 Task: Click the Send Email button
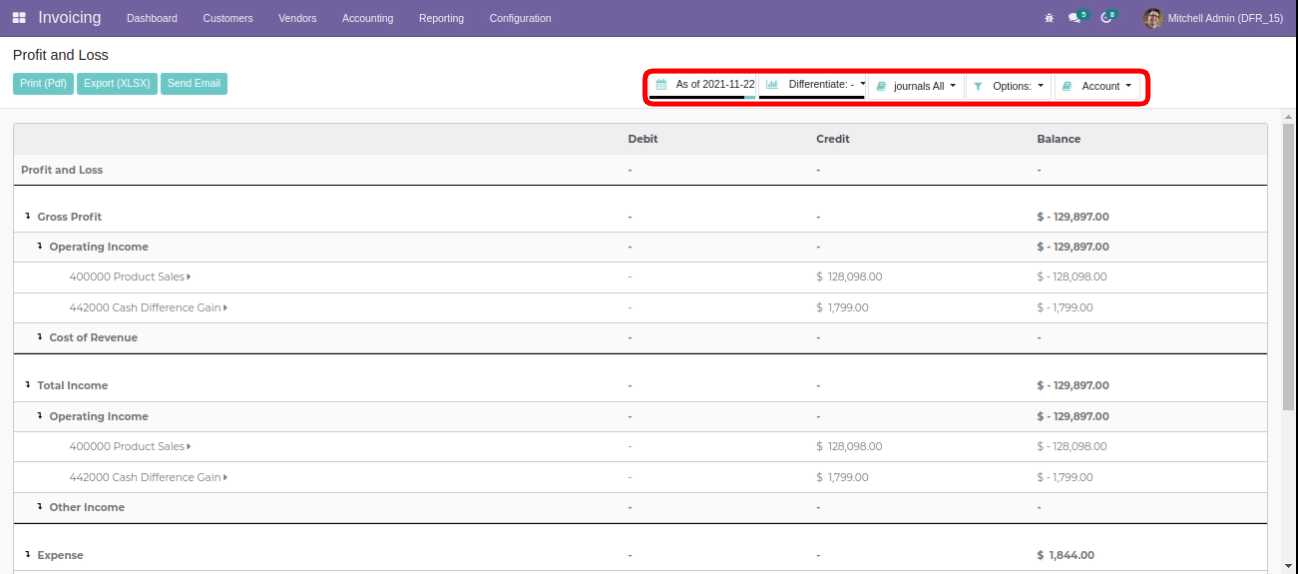click(193, 84)
